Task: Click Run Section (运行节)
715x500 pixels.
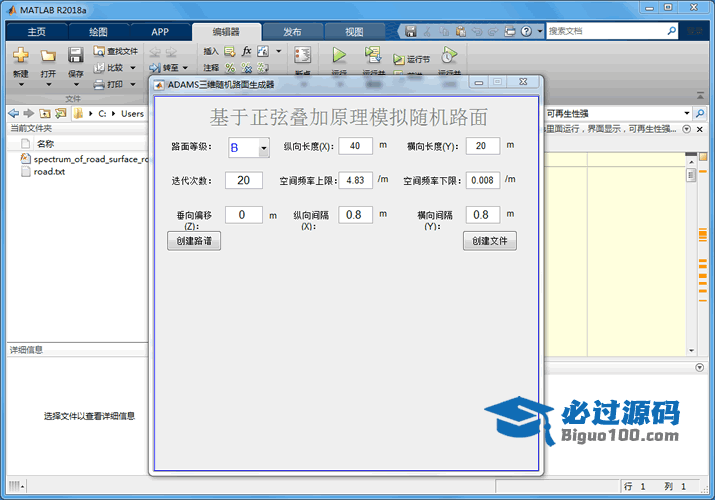Action: (412, 59)
